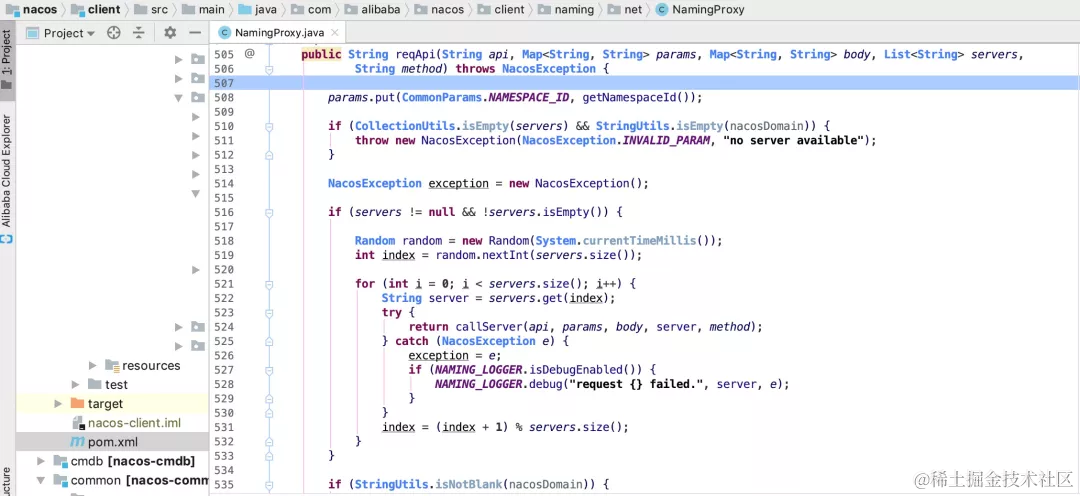
Task: Click the INVALID_PARAM constant on line 511
Action: pyautogui.click(x=667, y=141)
